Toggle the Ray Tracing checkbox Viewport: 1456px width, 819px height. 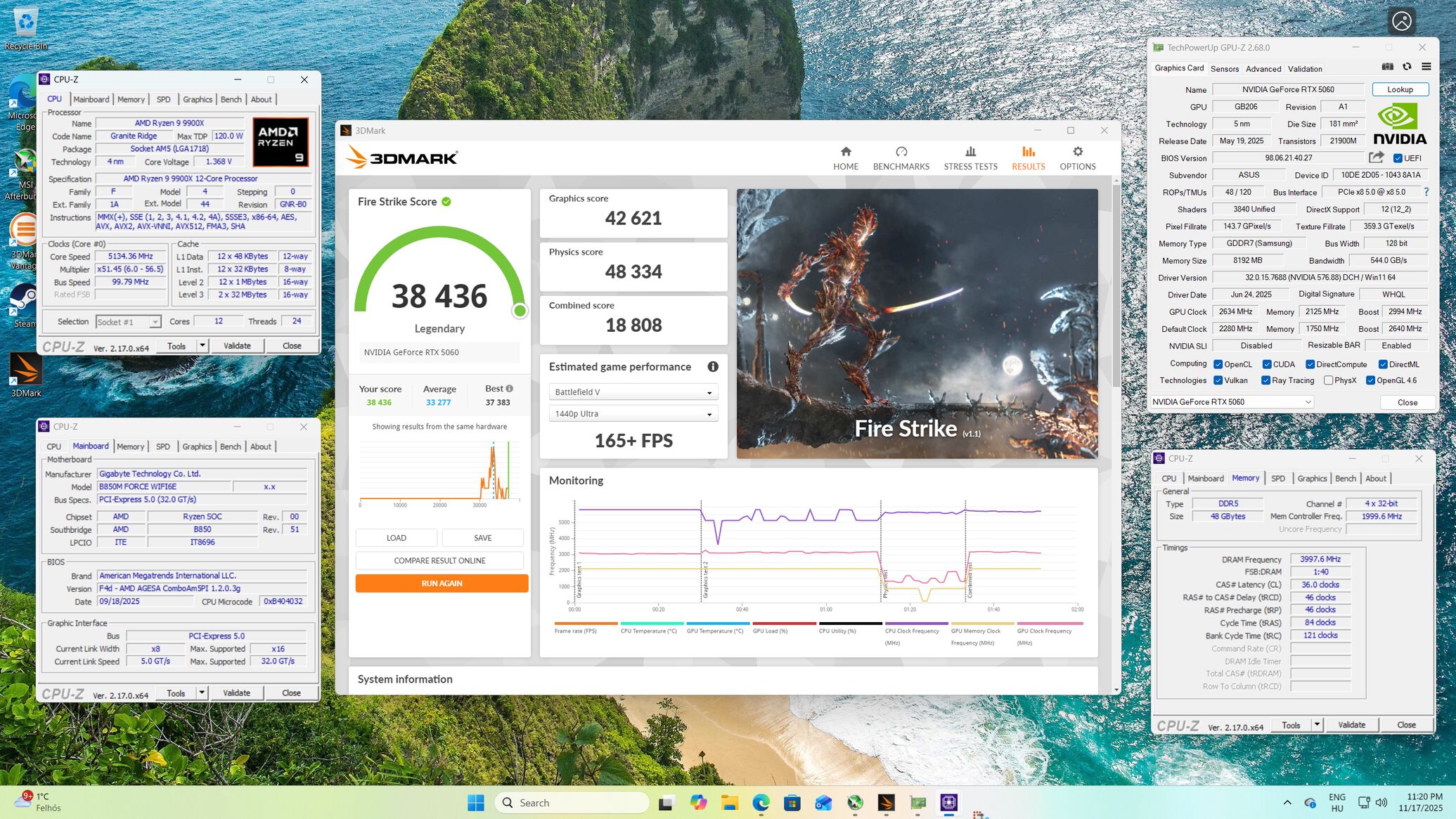(1265, 380)
